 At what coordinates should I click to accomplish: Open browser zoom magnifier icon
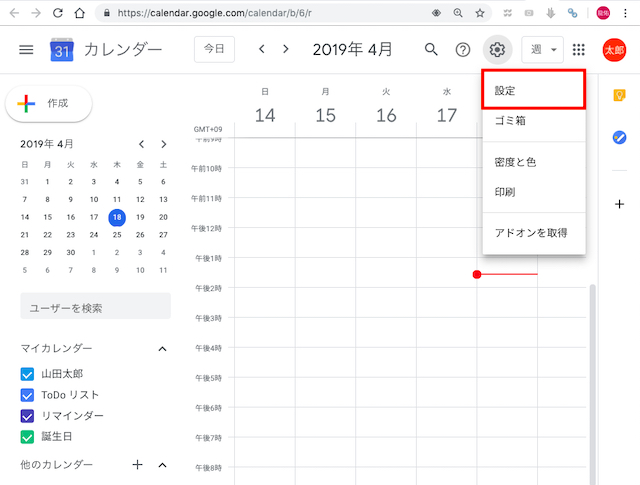(x=458, y=13)
